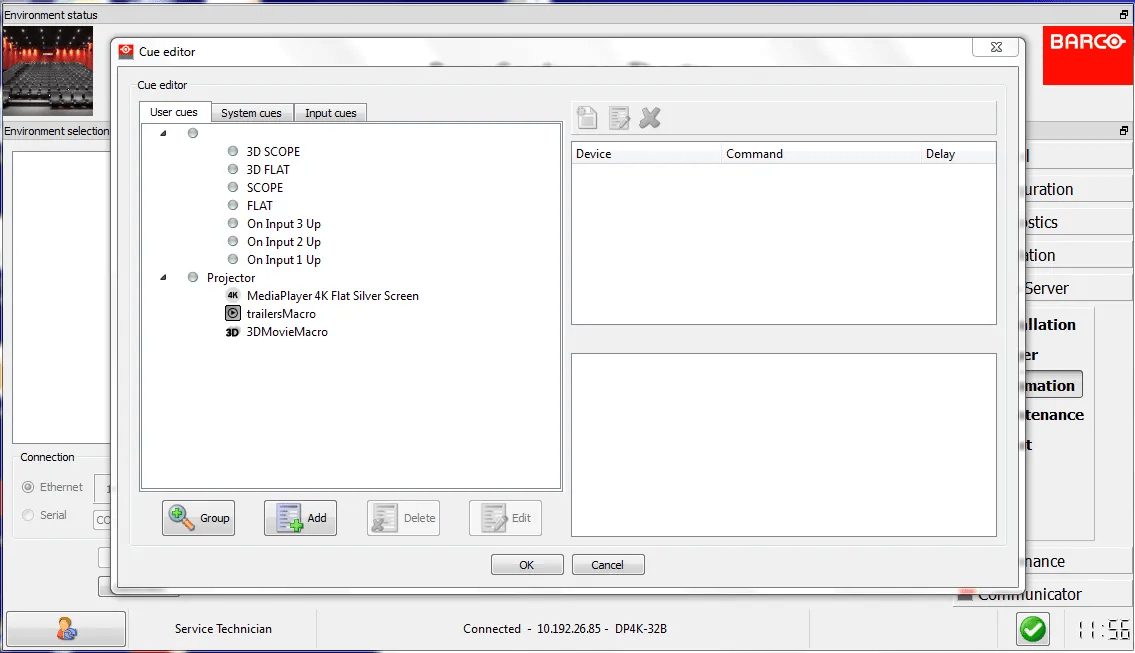Select the Serial connection radio button
Screen dimensions: 1135x653
click(28, 516)
